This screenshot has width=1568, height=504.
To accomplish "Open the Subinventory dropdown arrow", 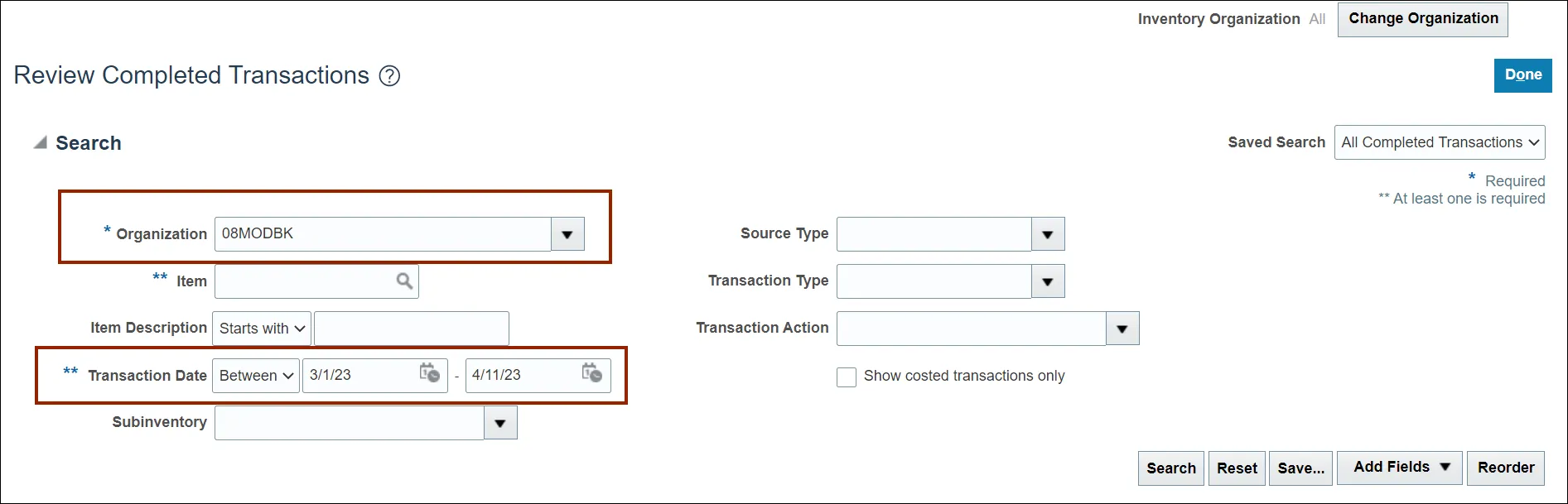I will point(499,423).
